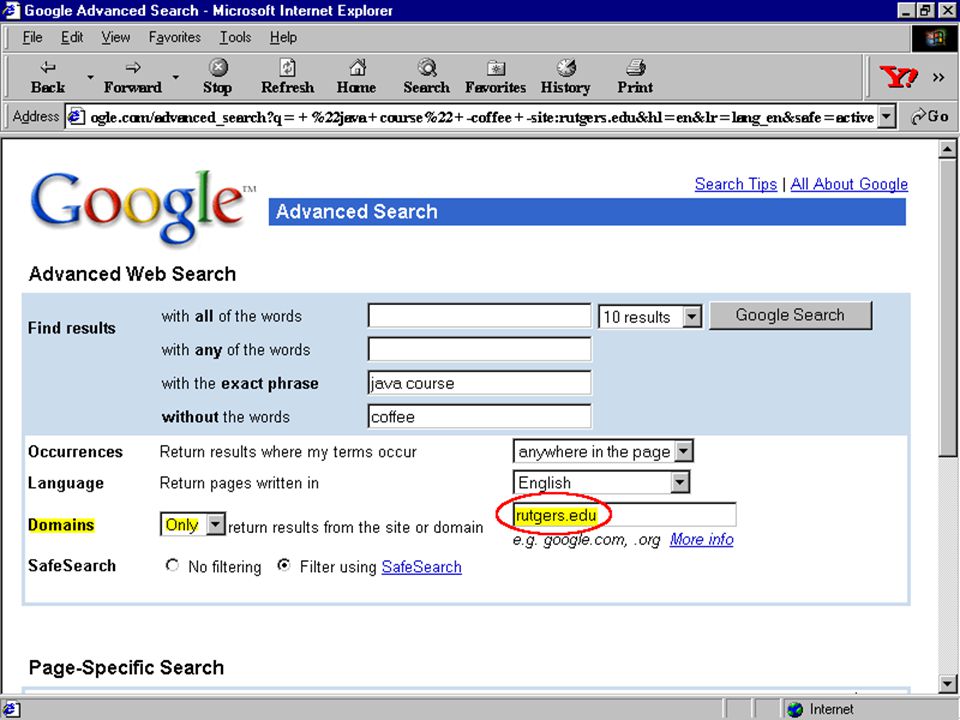
Task: Open the More info link
Action: pos(702,539)
